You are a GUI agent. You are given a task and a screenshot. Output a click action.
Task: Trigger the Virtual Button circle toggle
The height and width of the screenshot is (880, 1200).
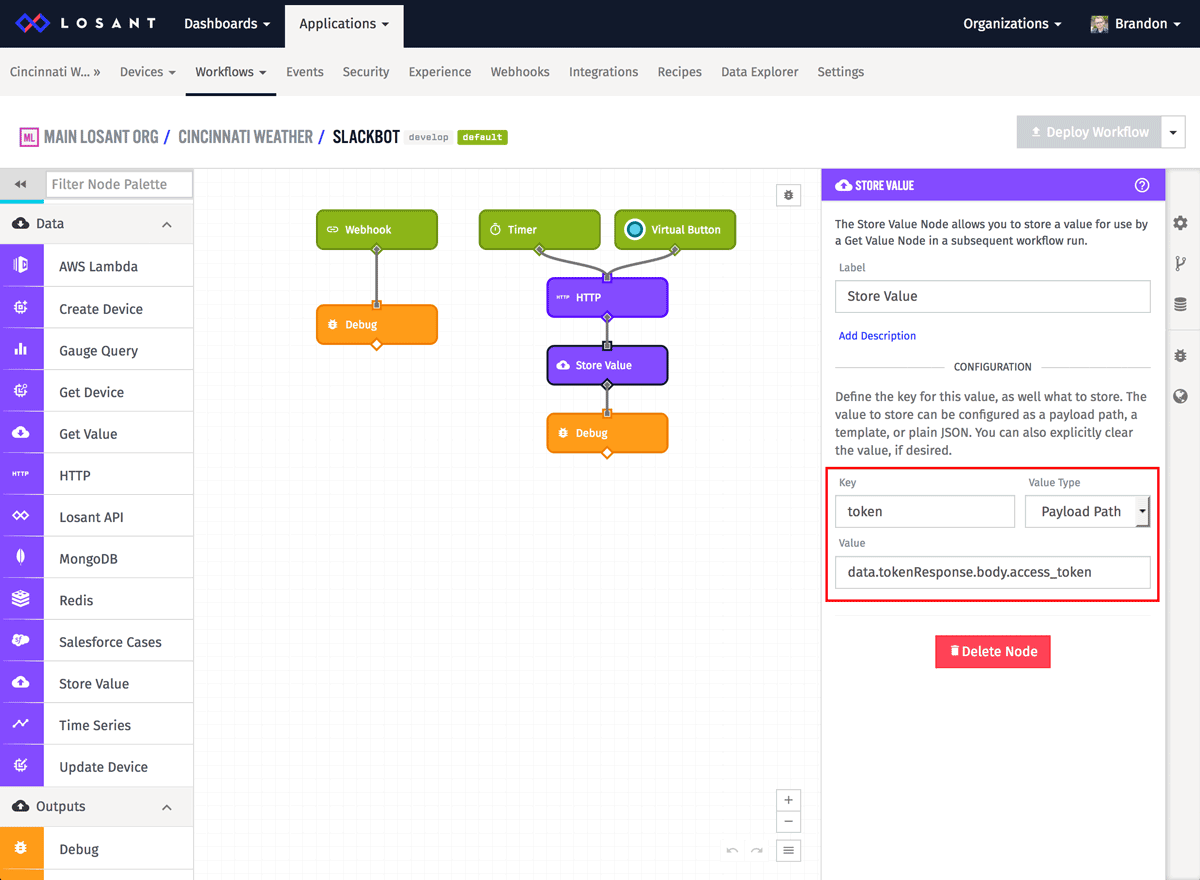tap(635, 229)
